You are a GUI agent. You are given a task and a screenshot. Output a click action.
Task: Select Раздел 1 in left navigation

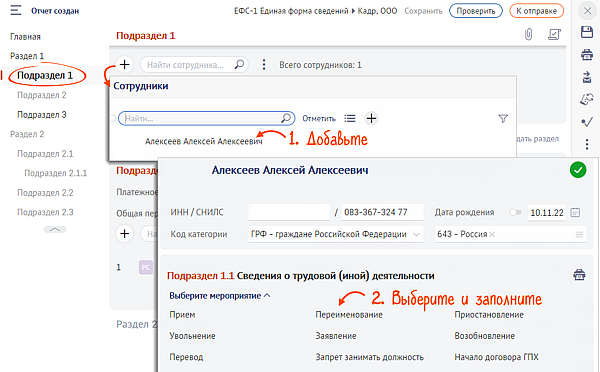click(27, 56)
